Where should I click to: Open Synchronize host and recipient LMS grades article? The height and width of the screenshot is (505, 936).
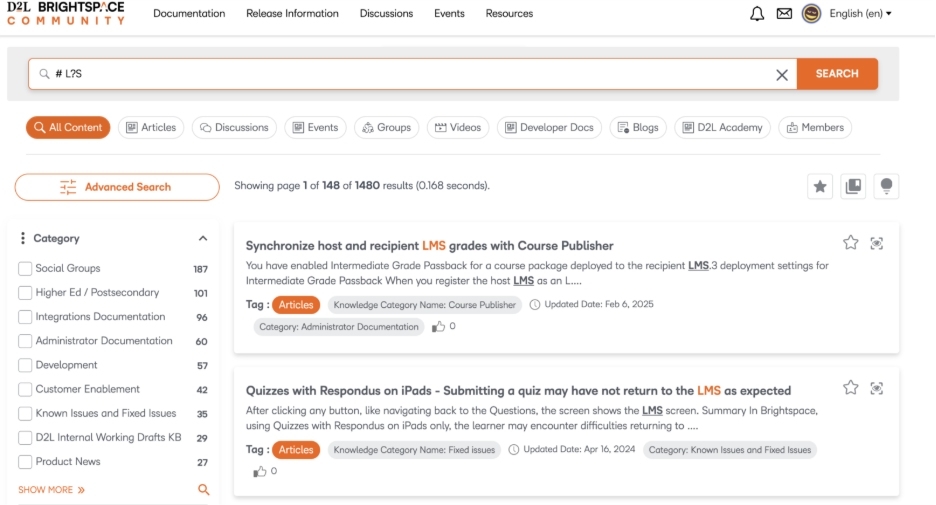[x=429, y=245]
